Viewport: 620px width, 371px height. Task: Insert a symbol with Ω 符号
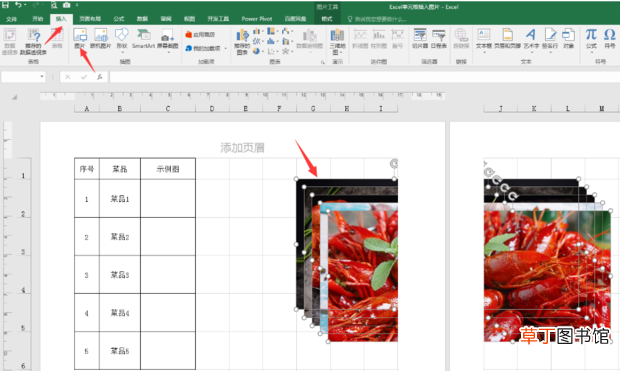click(x=610, y=38)
